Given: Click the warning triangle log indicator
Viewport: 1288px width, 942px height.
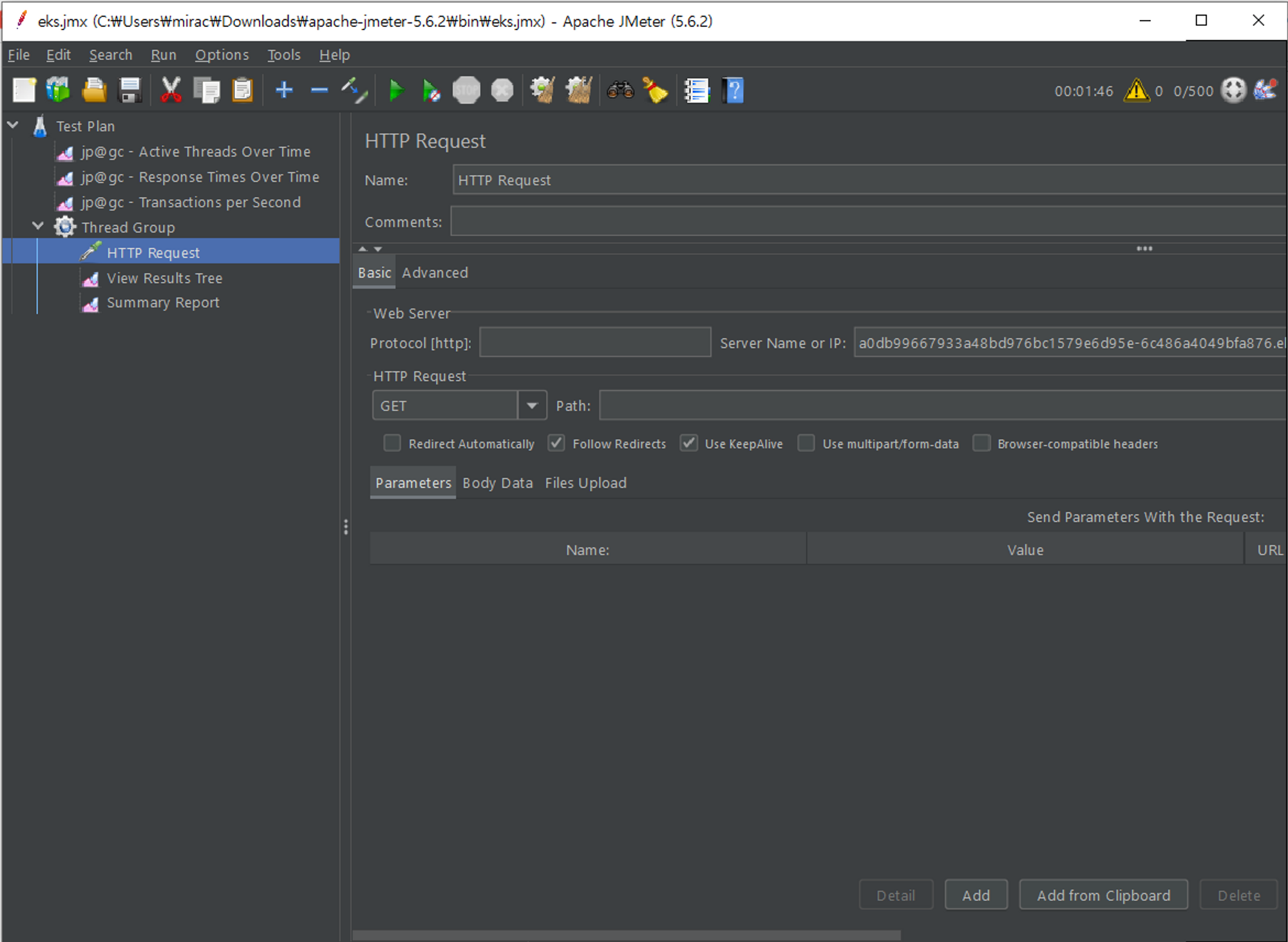Looking at the screenshot, I should click(1136, 91).
